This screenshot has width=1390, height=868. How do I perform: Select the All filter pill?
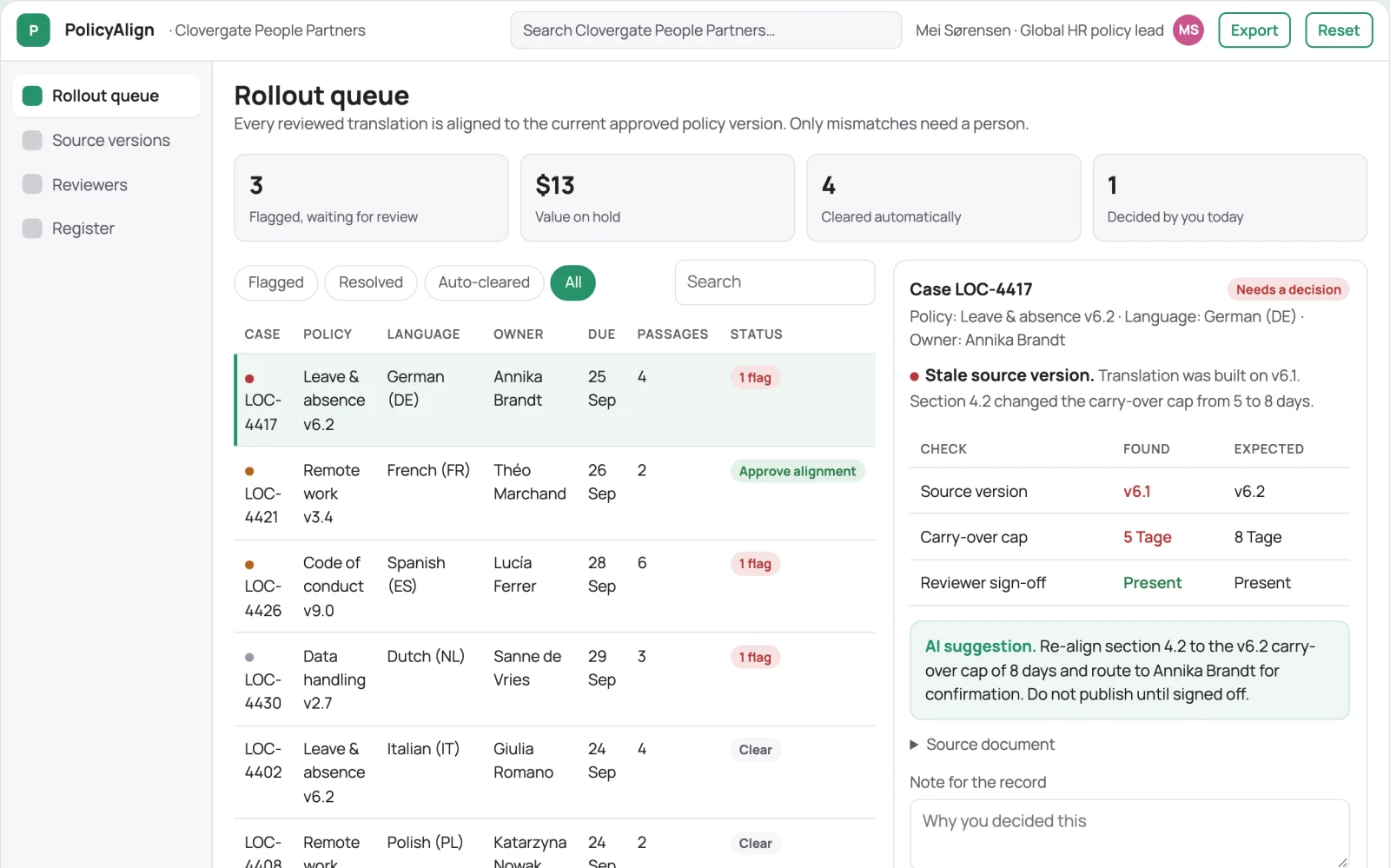(573, 282)
